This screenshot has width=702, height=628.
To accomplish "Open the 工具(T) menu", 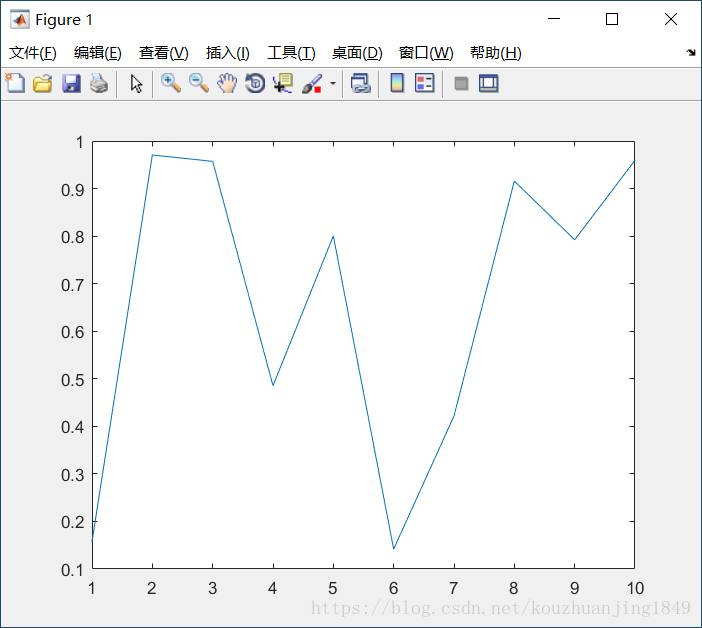I will pyautogui.click(x=291, y=53).
